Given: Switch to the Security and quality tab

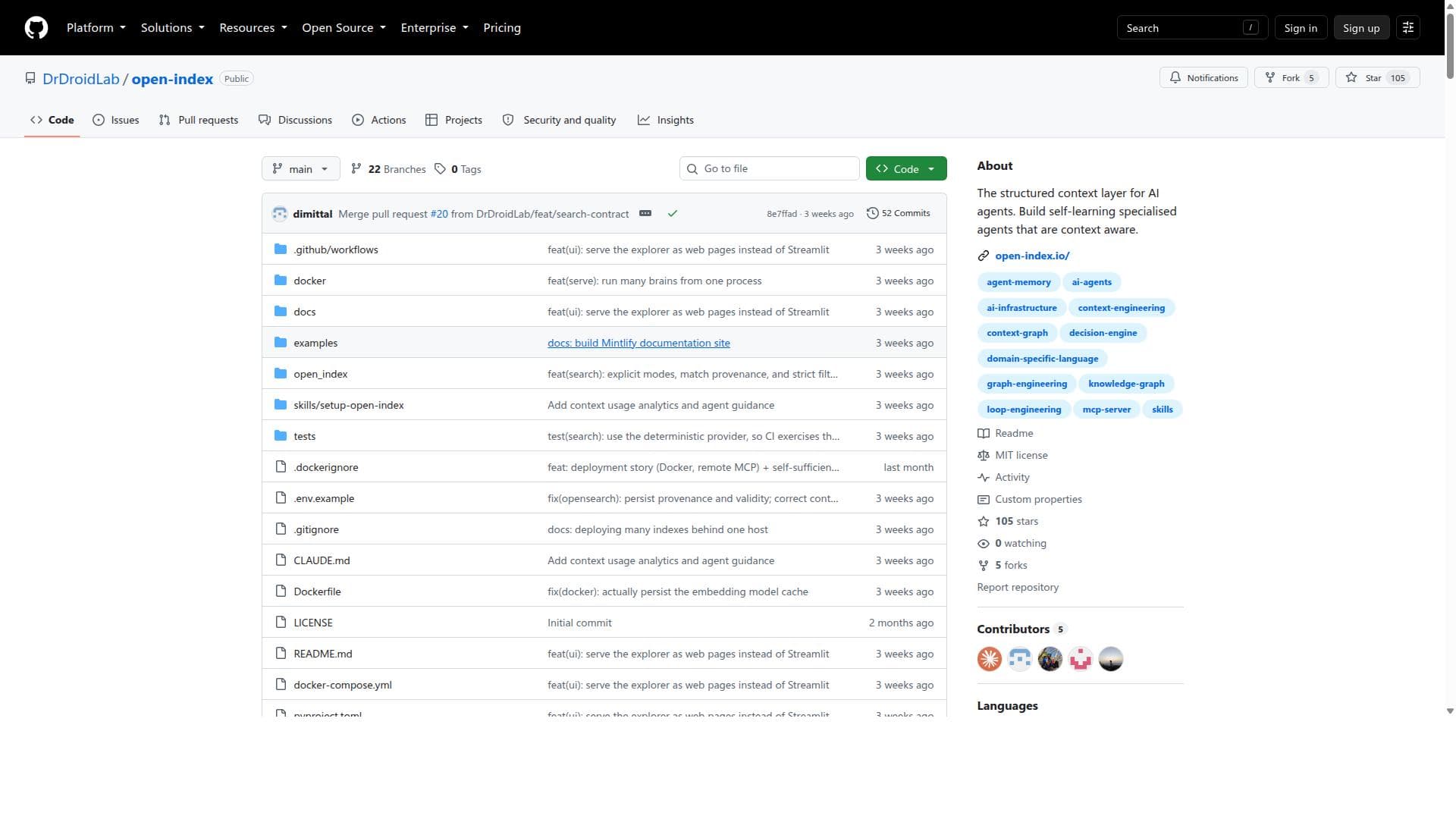Looking at the screenshot, I should click(560, 121).
